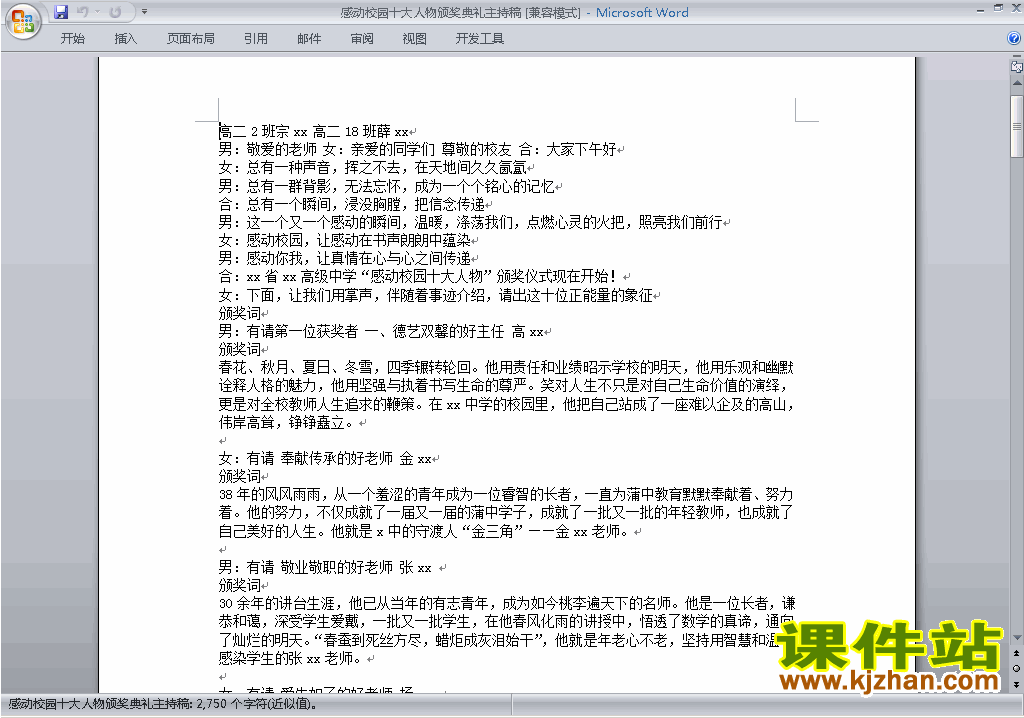1024x718 pixels.
Task: Click the vertical scrollbar up arrow
Action: coord(1017,83)
